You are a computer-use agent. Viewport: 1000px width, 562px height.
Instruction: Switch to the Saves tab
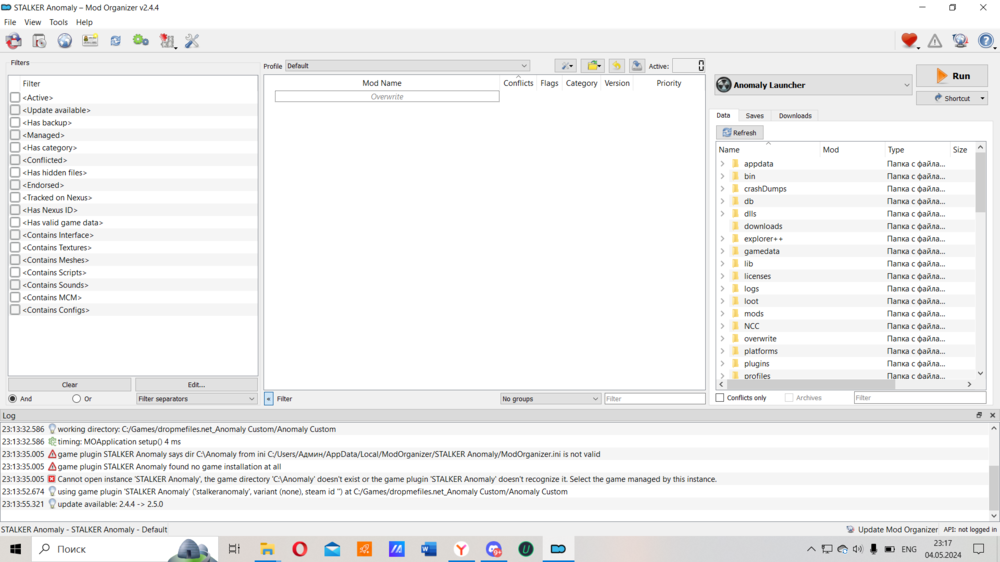[754, 116]
